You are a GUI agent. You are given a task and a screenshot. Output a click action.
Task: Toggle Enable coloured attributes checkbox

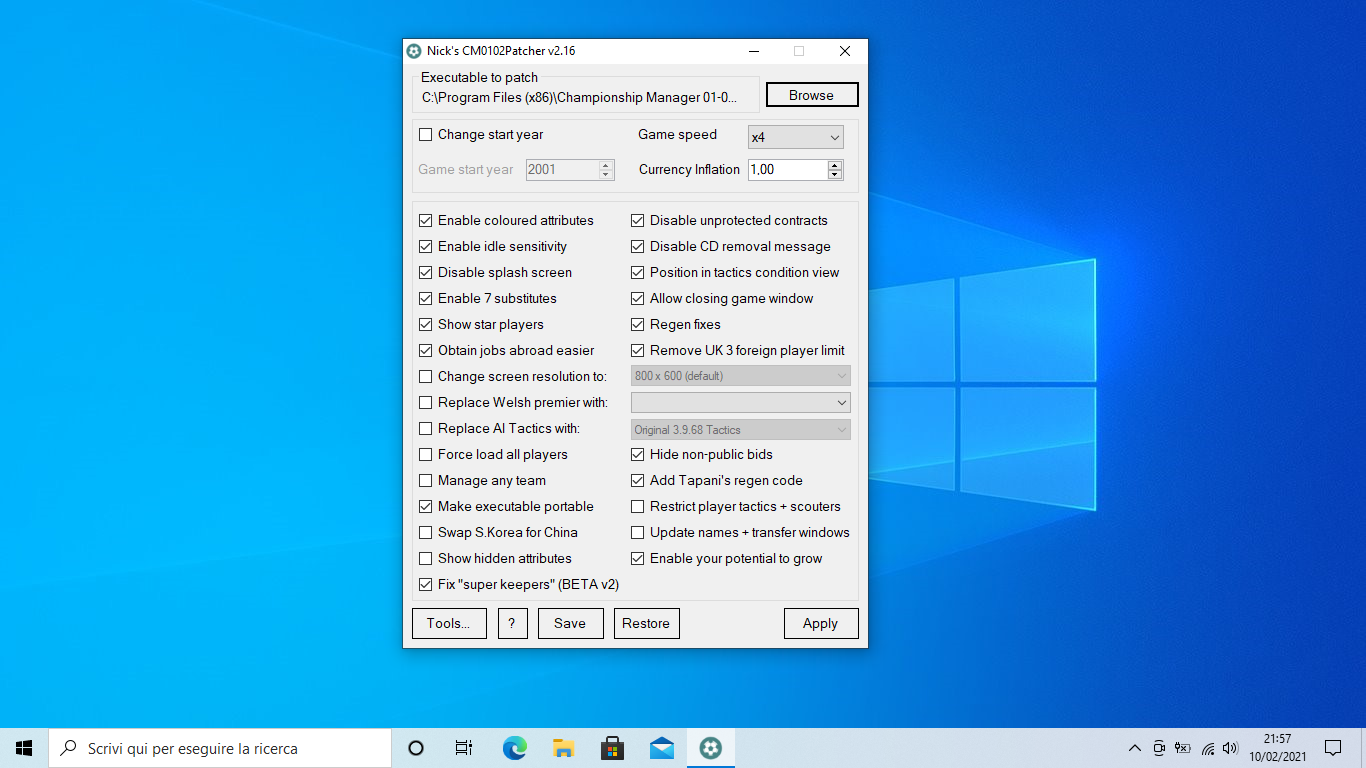tap(426, 221)
